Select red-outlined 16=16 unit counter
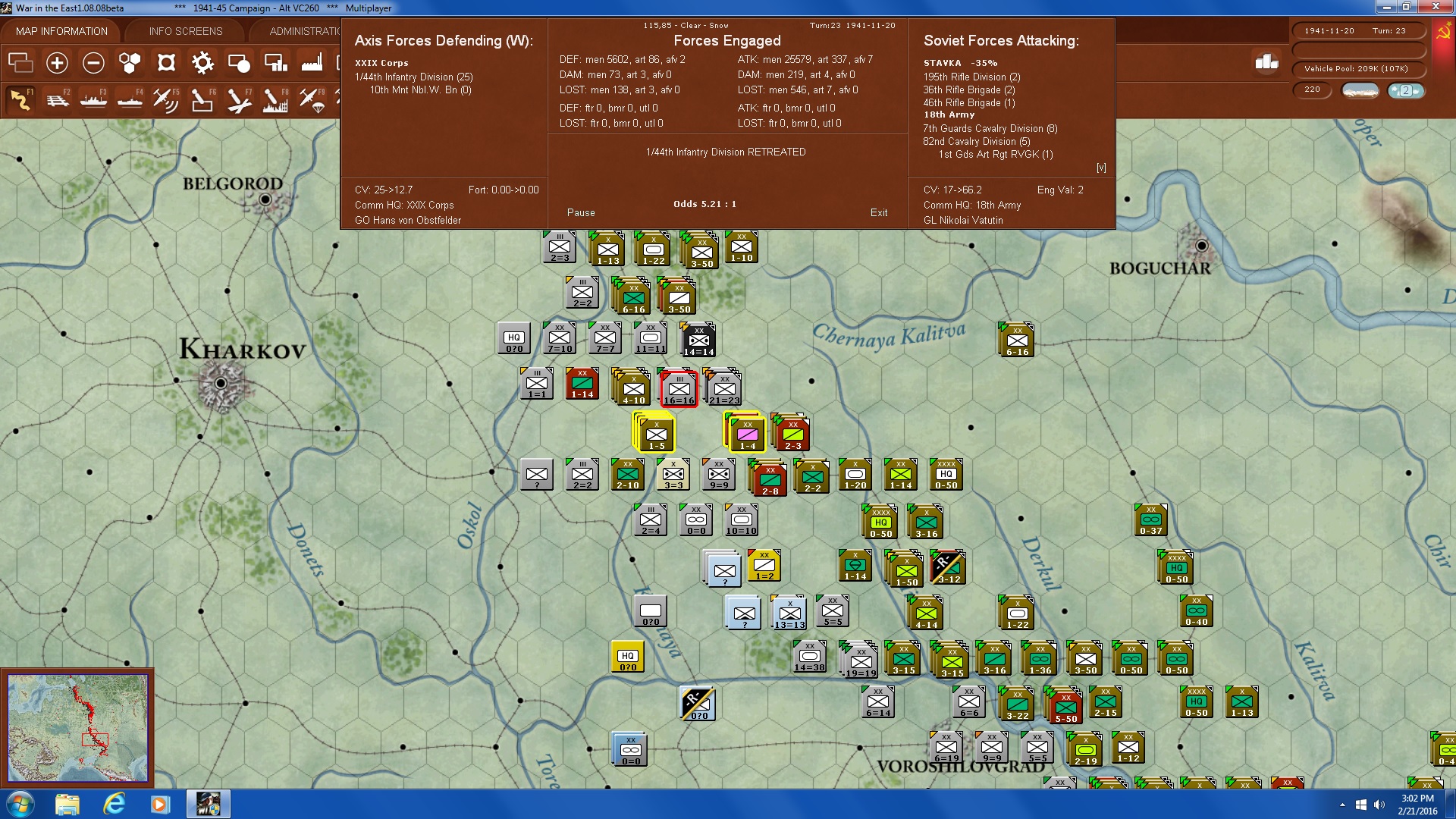The width and height of the screenshot is (1456, 819). click(x=679, y=389)
